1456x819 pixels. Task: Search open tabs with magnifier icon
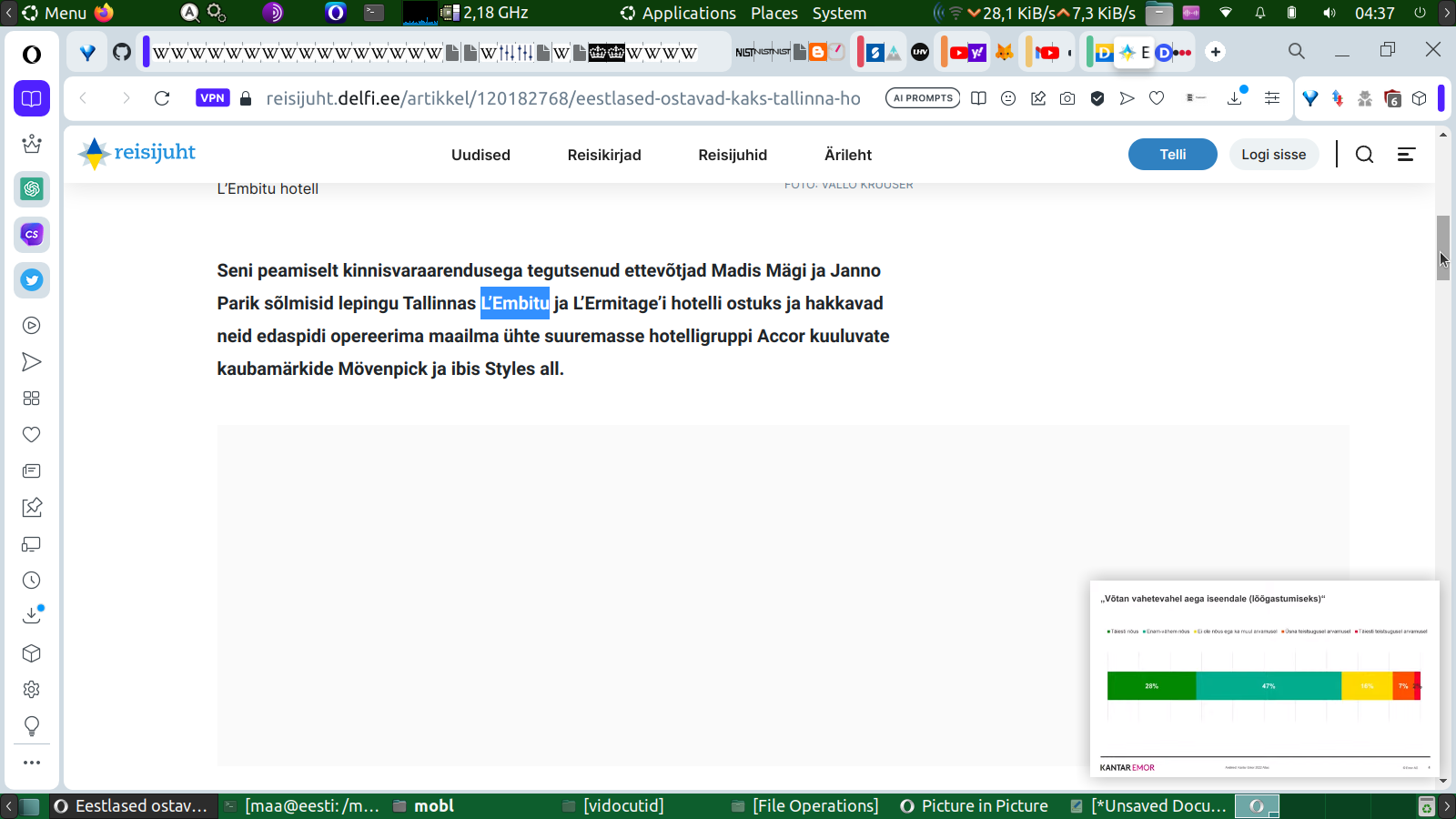point(1297,51)
